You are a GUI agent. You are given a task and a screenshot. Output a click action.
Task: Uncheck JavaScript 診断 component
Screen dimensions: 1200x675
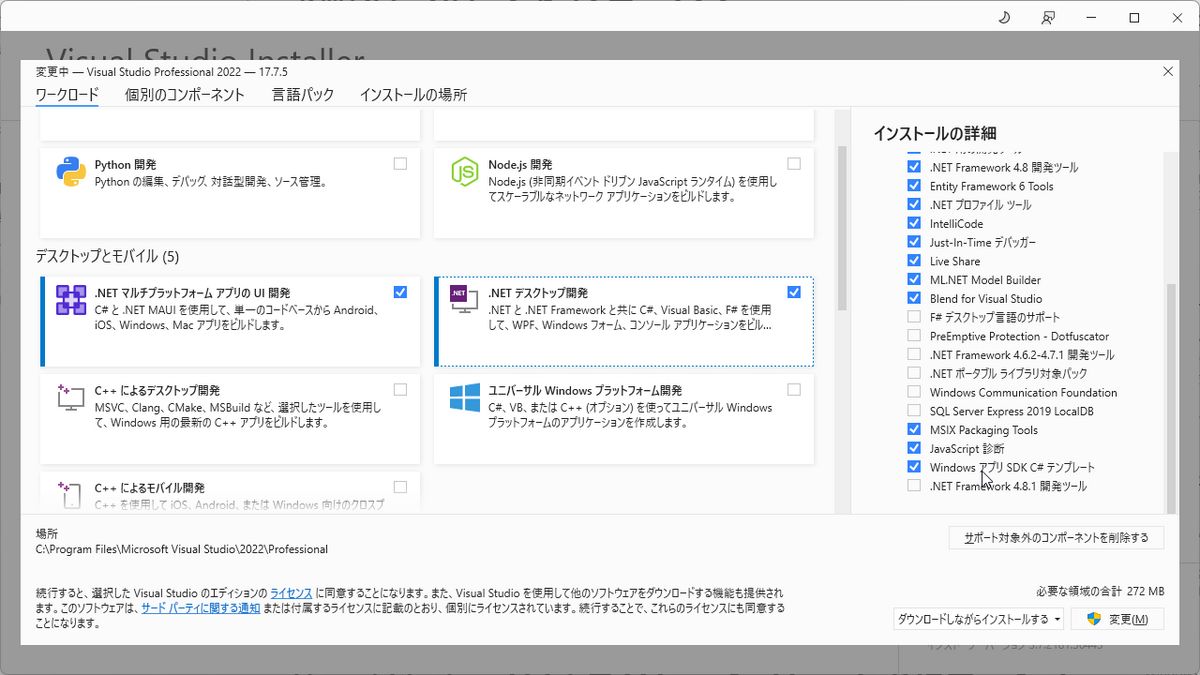tap(914, 448)
